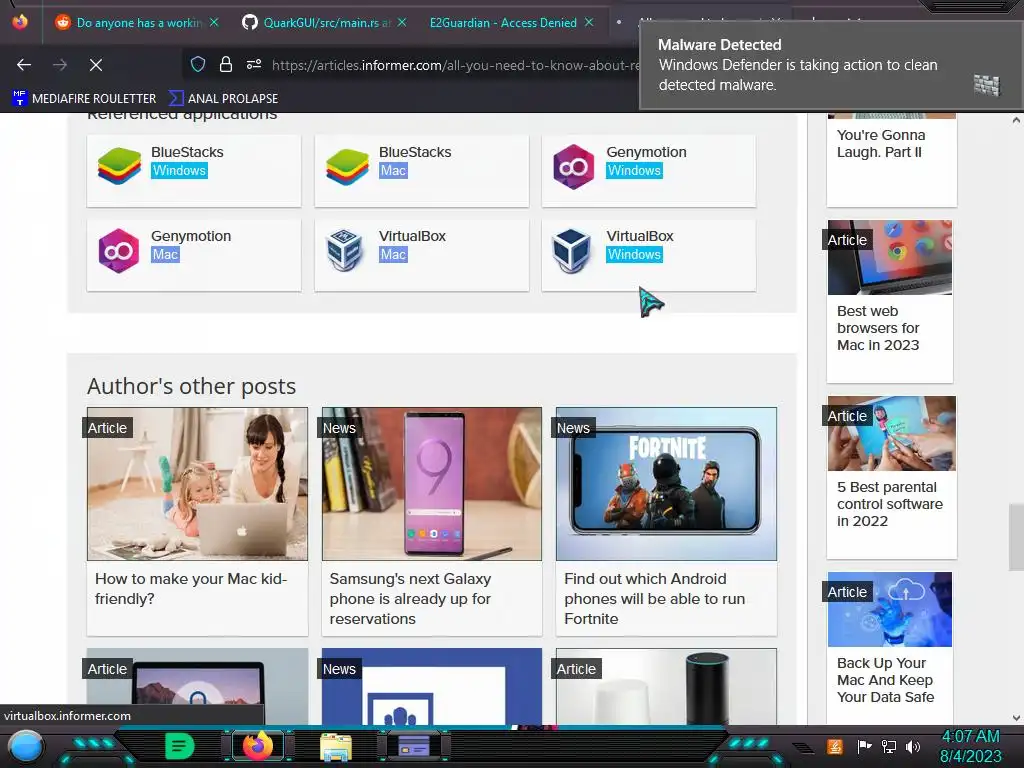Open Firefox View pinned icon in tab bar
1024x768 pixels.
(x=20, y=22)
